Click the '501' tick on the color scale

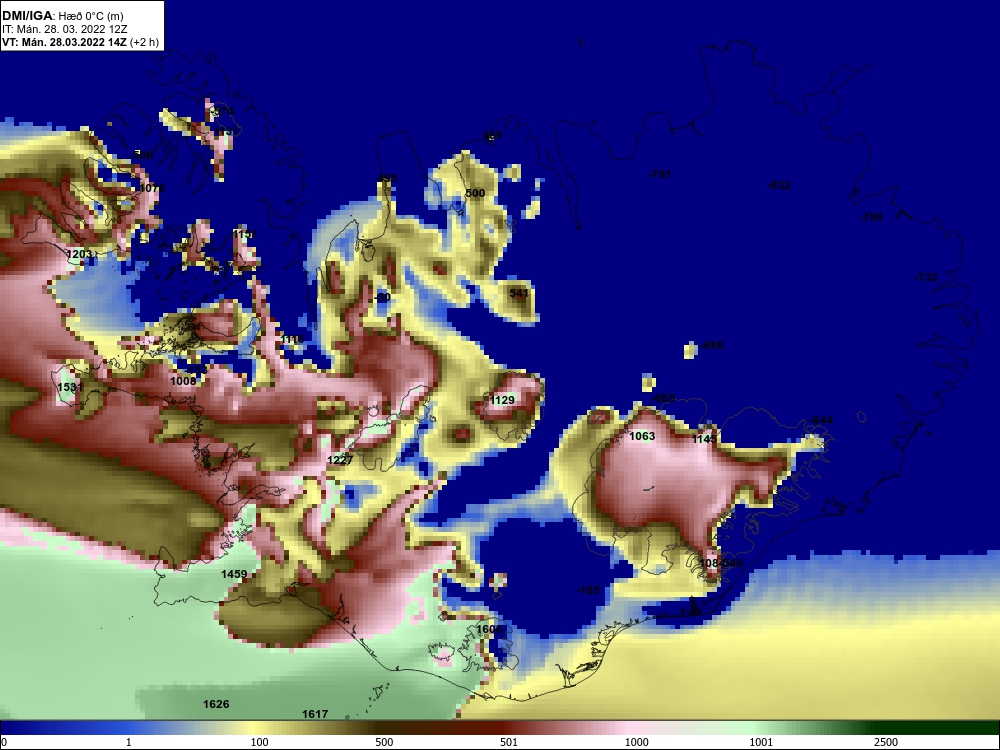(509, 742)
